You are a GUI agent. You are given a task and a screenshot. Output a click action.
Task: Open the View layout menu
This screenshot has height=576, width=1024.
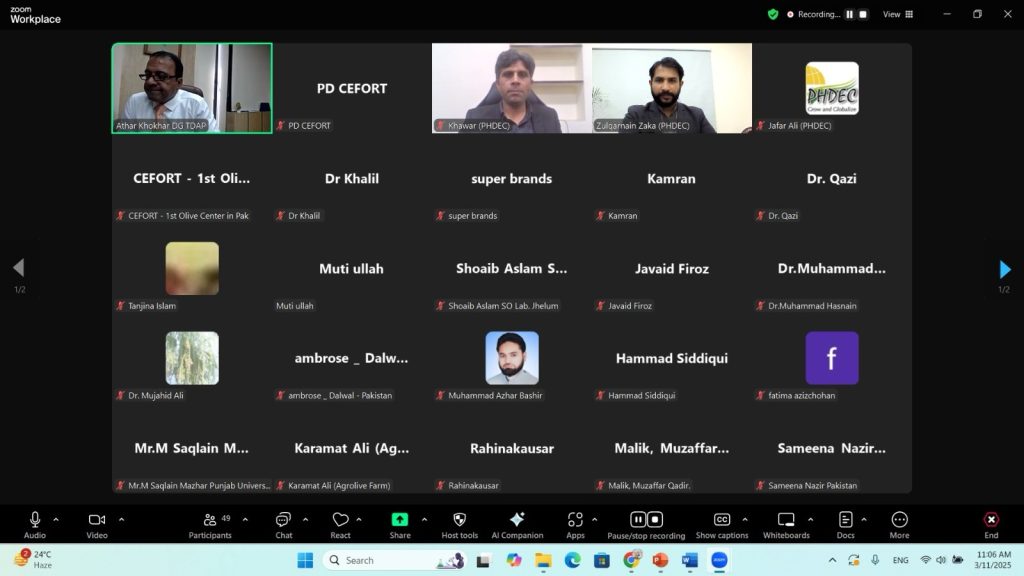coord(897,14)
